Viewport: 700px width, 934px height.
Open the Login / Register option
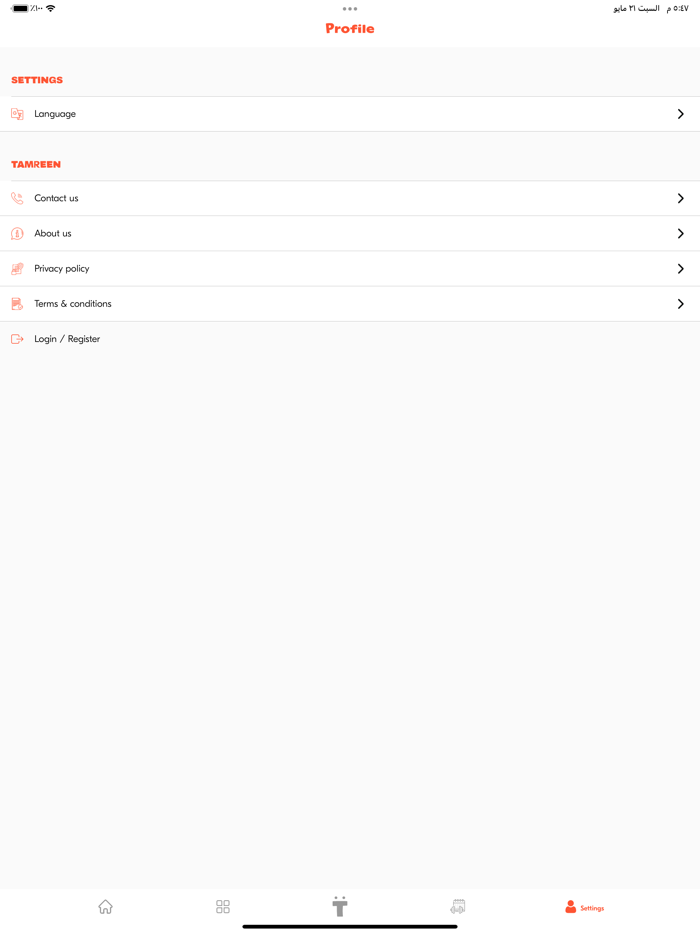click(x=67, y=338)
